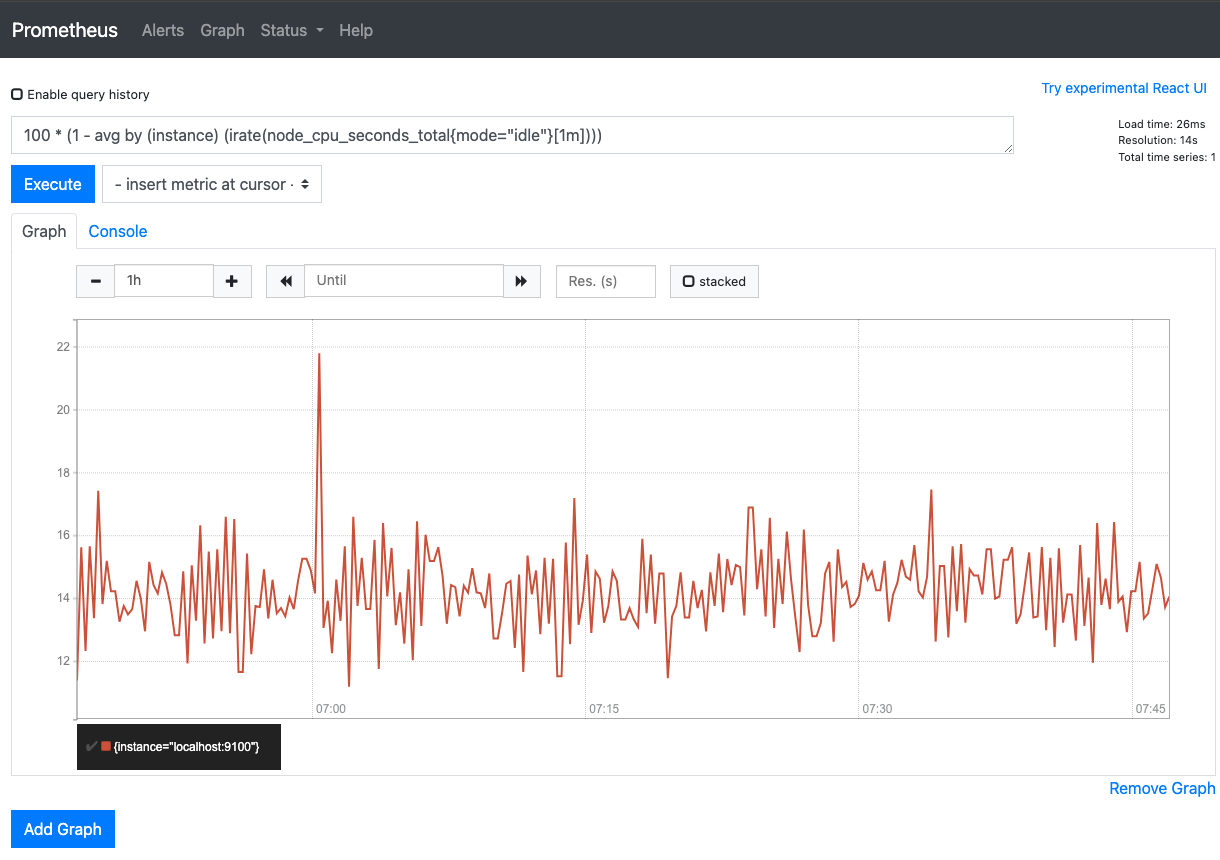Image resolution: width=1220 pixels, height=860 pixels.
Task: Click the Res. (s) resolution field
Action: tap(606, 281)
